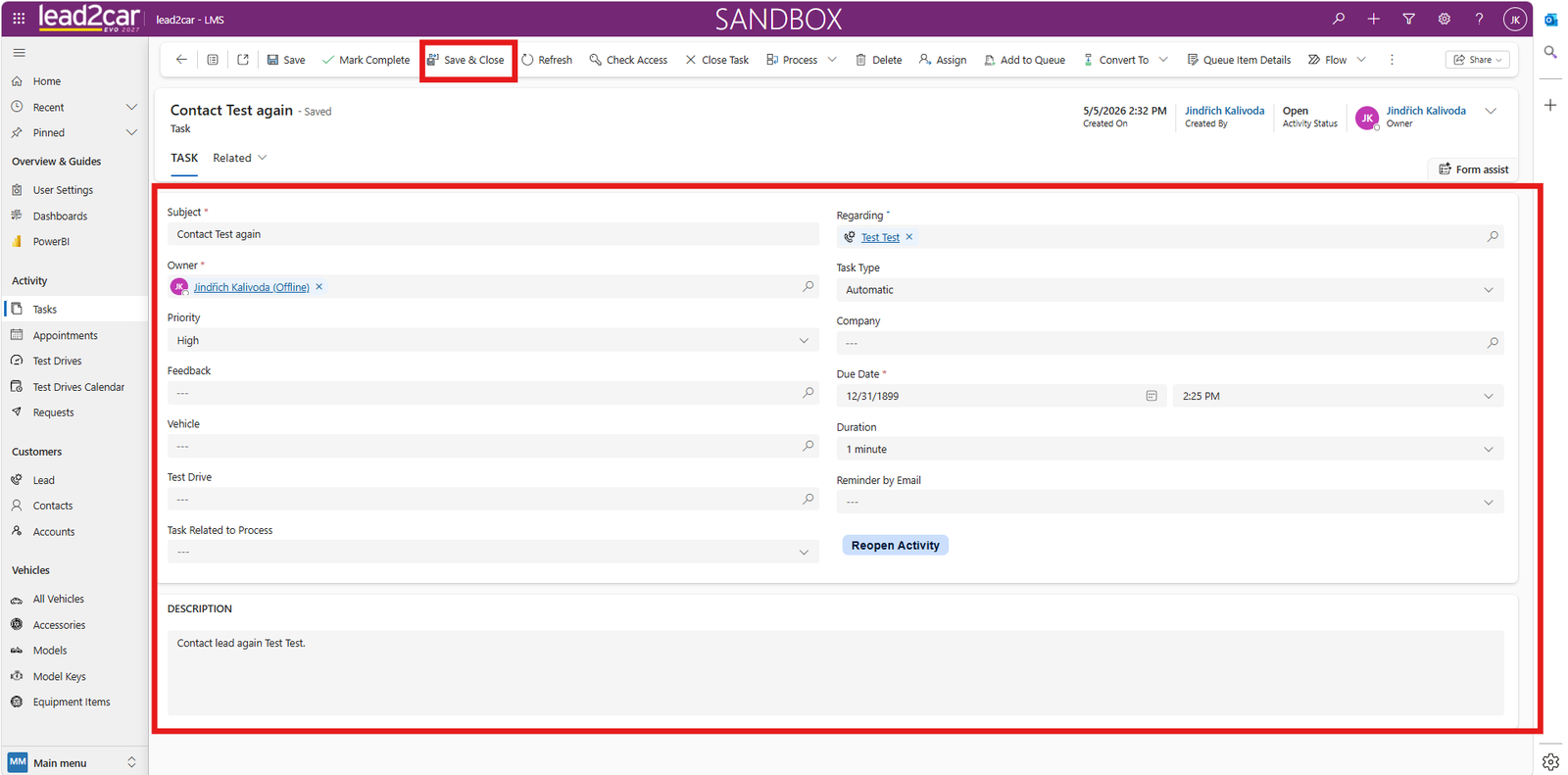1568x775 pixels.
Task: Open record in new window icon
Action: [243, 60]
